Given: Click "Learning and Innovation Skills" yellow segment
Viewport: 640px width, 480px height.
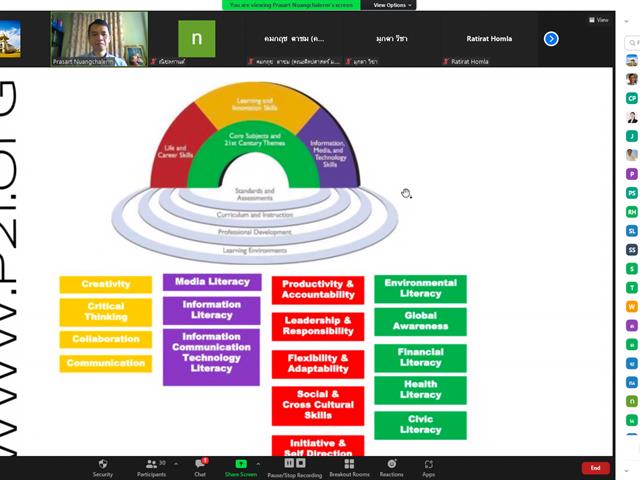Looking at the screenshot, I should (255, 104).
